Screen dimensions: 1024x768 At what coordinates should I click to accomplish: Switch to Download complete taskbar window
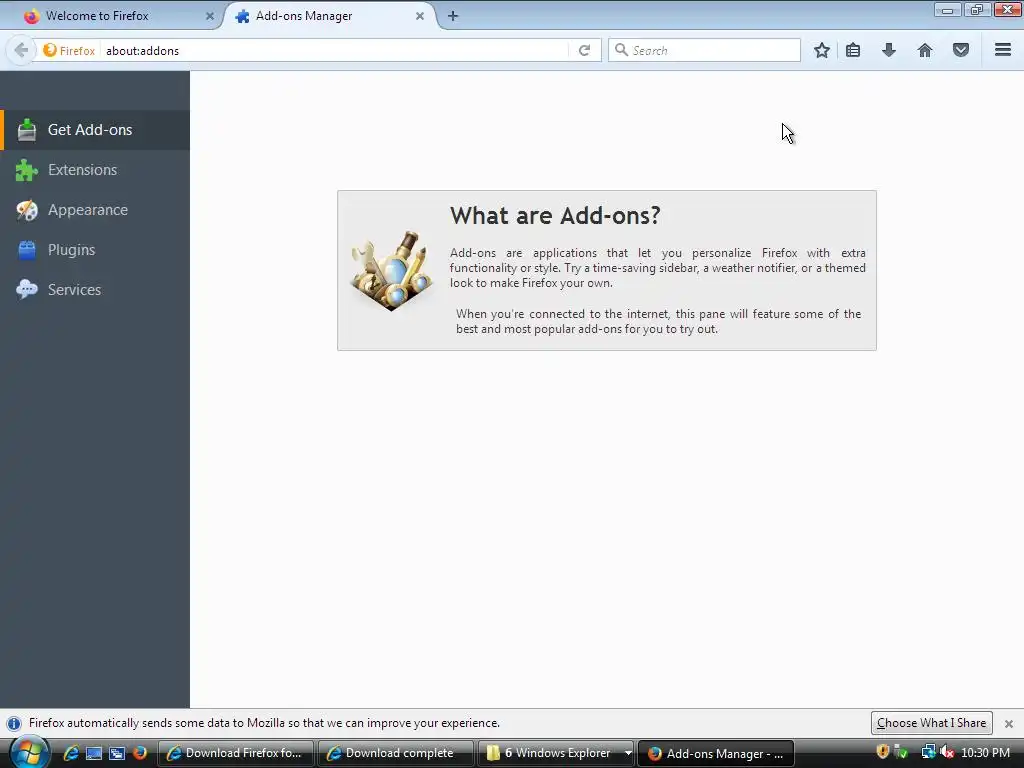coord(396,753)
